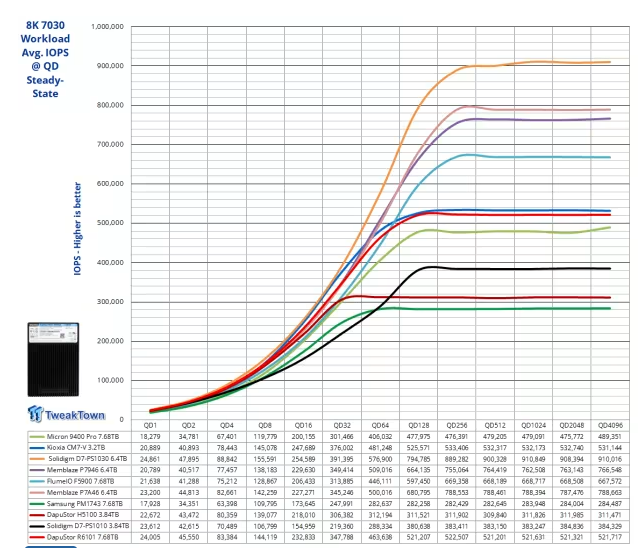
Task: Click the SSD drive product thumbnail
Action: (x=53, y=359)
